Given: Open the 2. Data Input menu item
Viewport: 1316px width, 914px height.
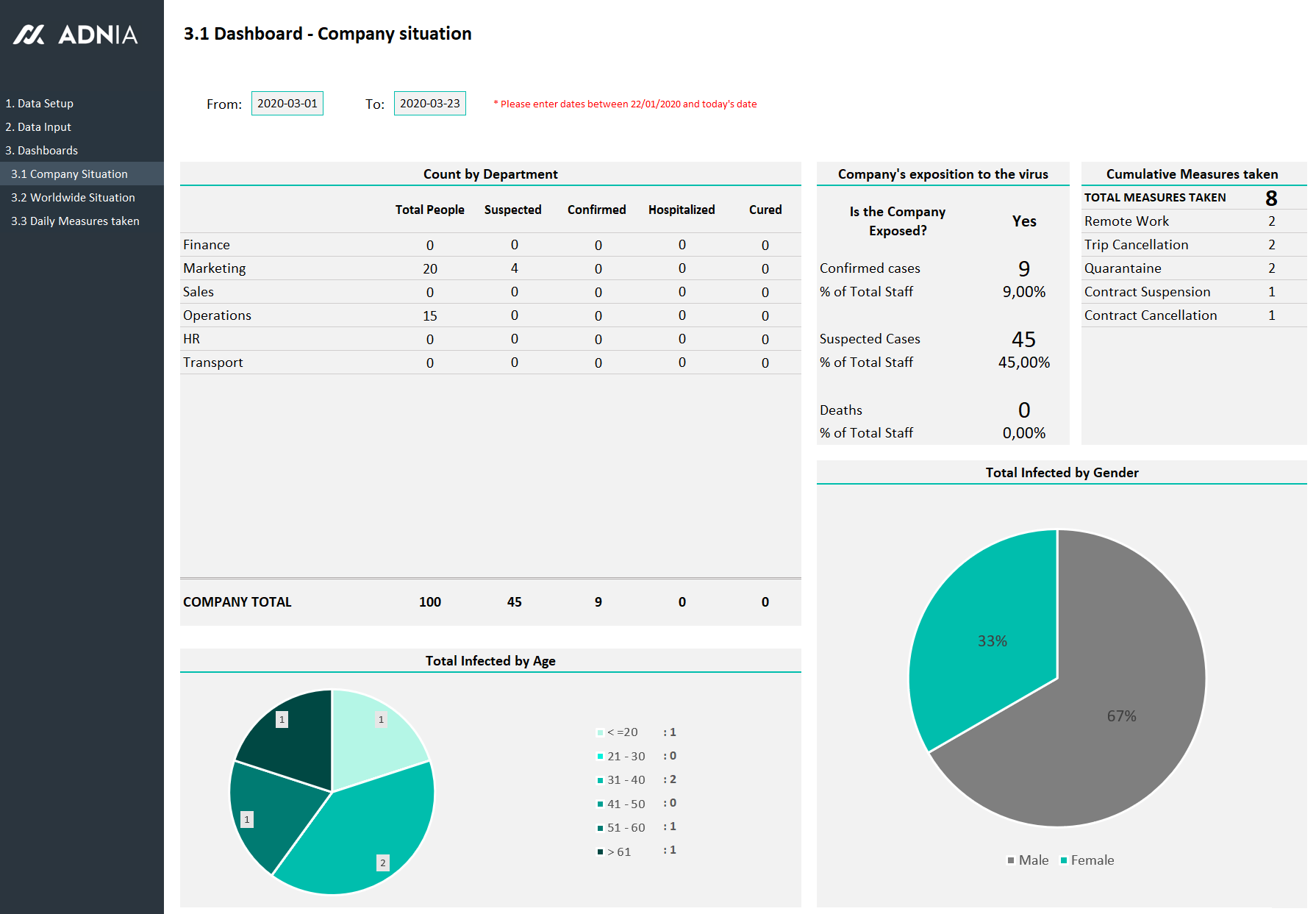Looking at the screenshot, I should pos(38,127).
